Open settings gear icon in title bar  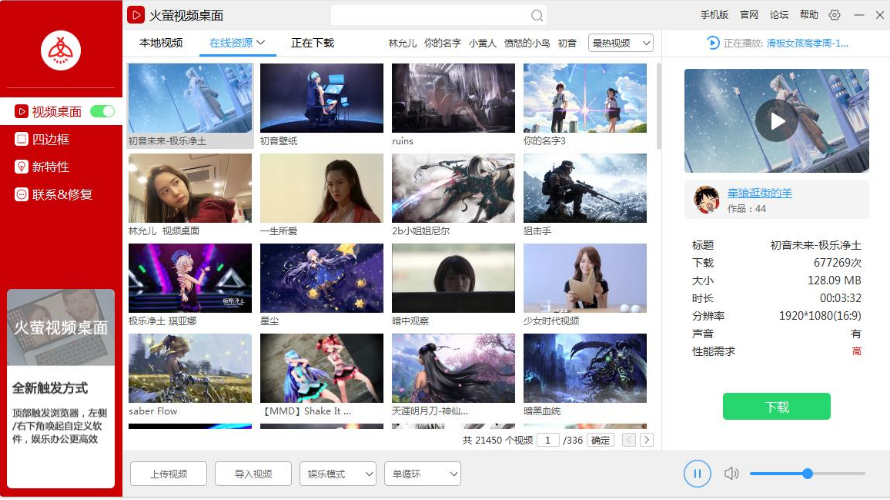point(834,15)
